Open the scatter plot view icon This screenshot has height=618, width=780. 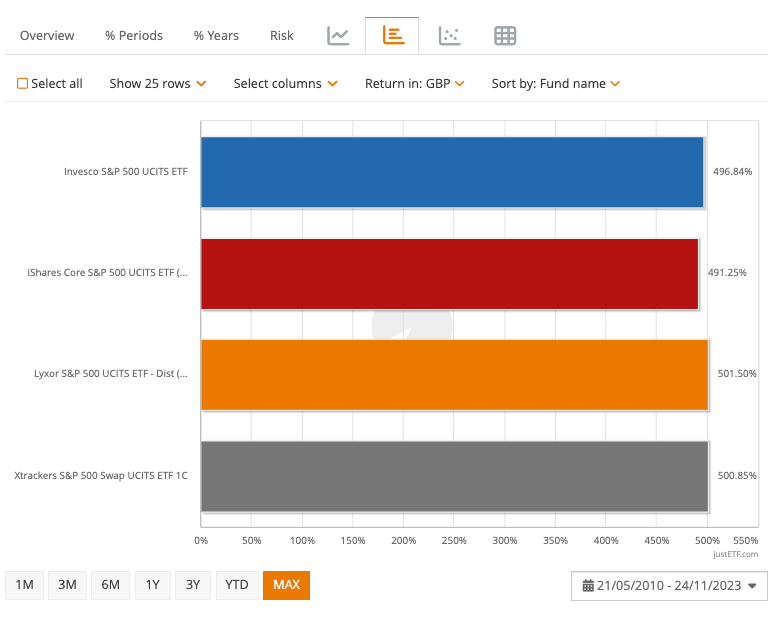coord(450,36)
